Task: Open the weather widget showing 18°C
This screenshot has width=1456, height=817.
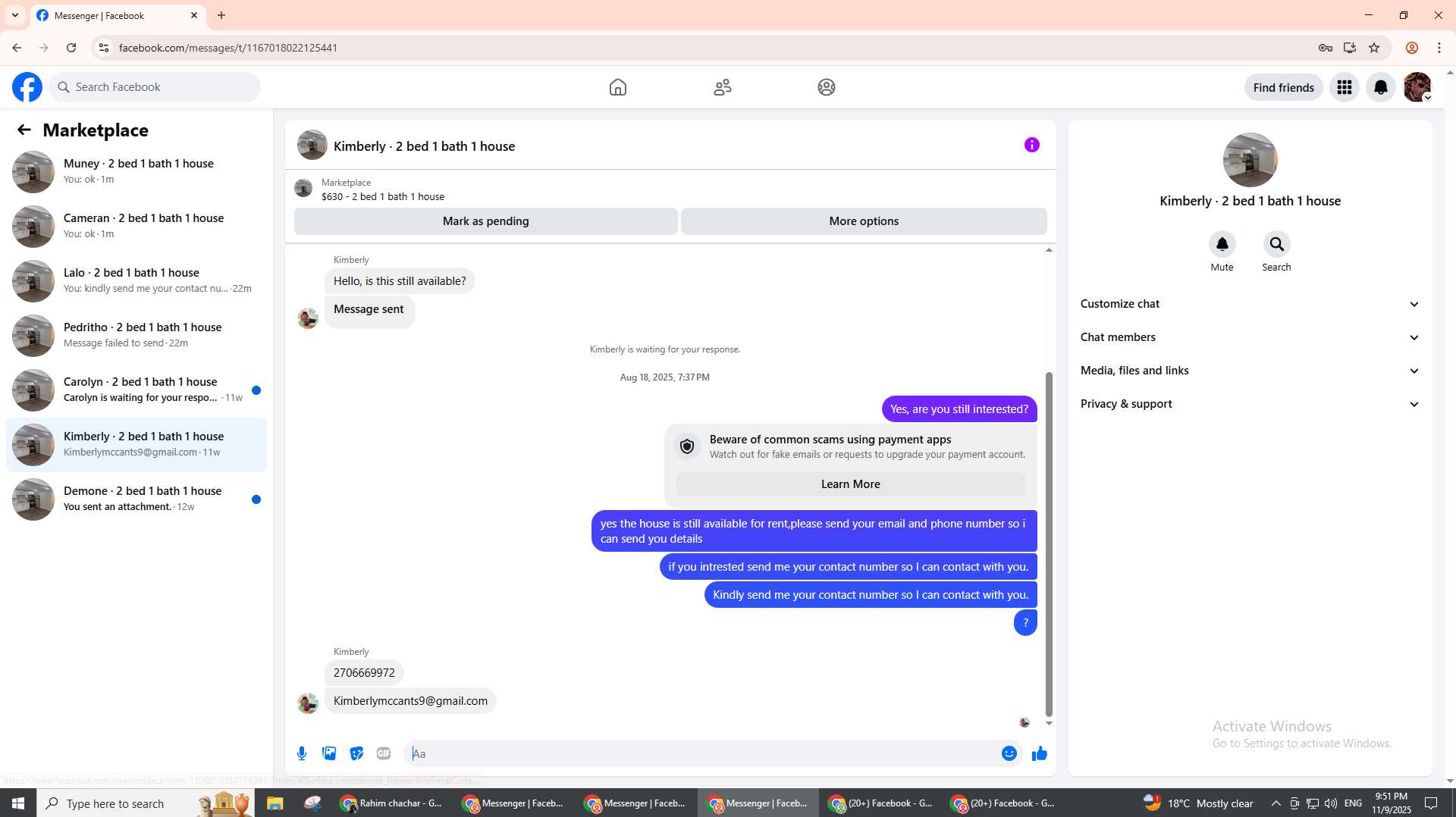Action: click(x=1198, y=803)
